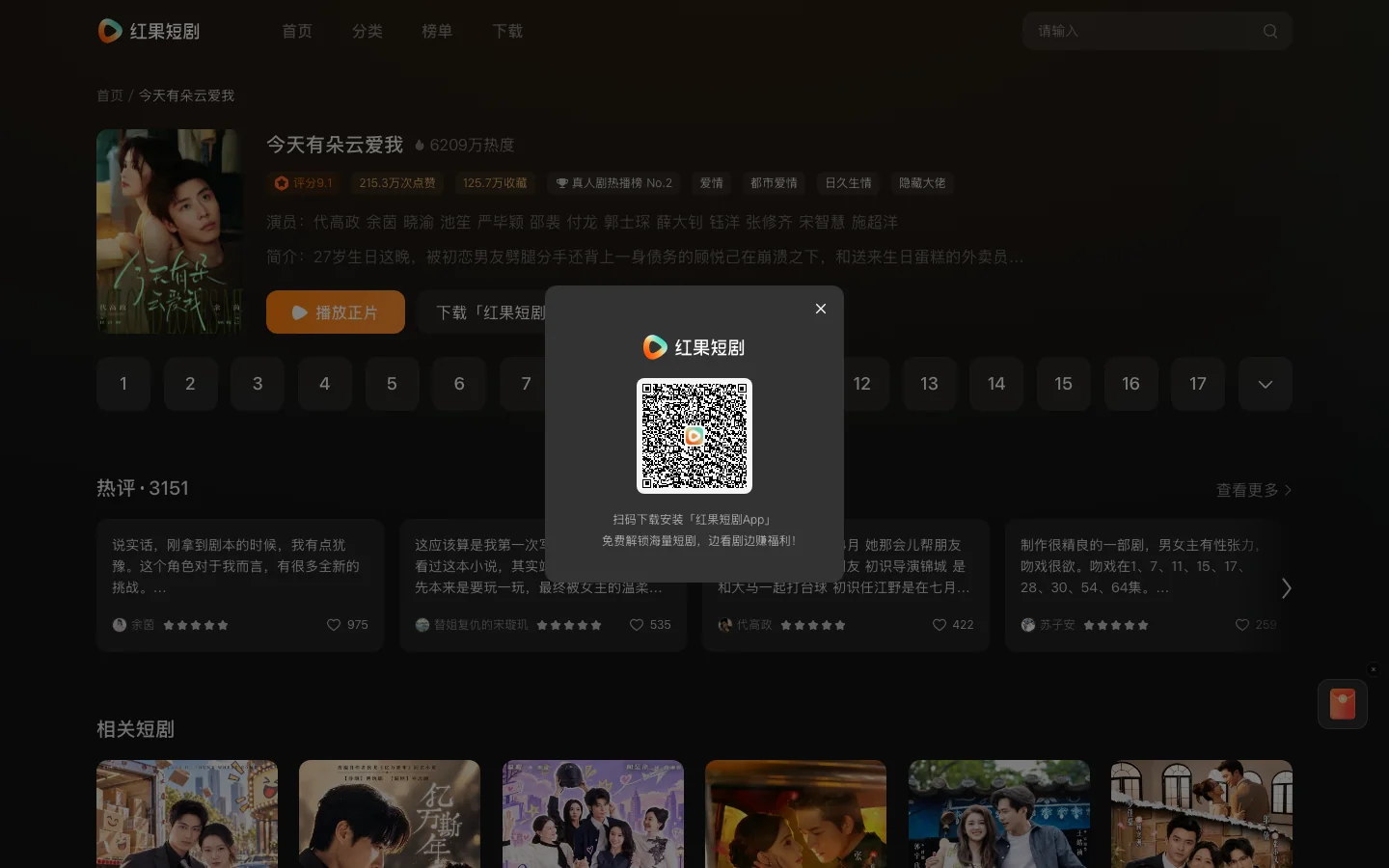Click the 今天有朵云爱我 poster thumbnail
The width and height of the screenshot is (1389, 868).
tap(170, 231)
